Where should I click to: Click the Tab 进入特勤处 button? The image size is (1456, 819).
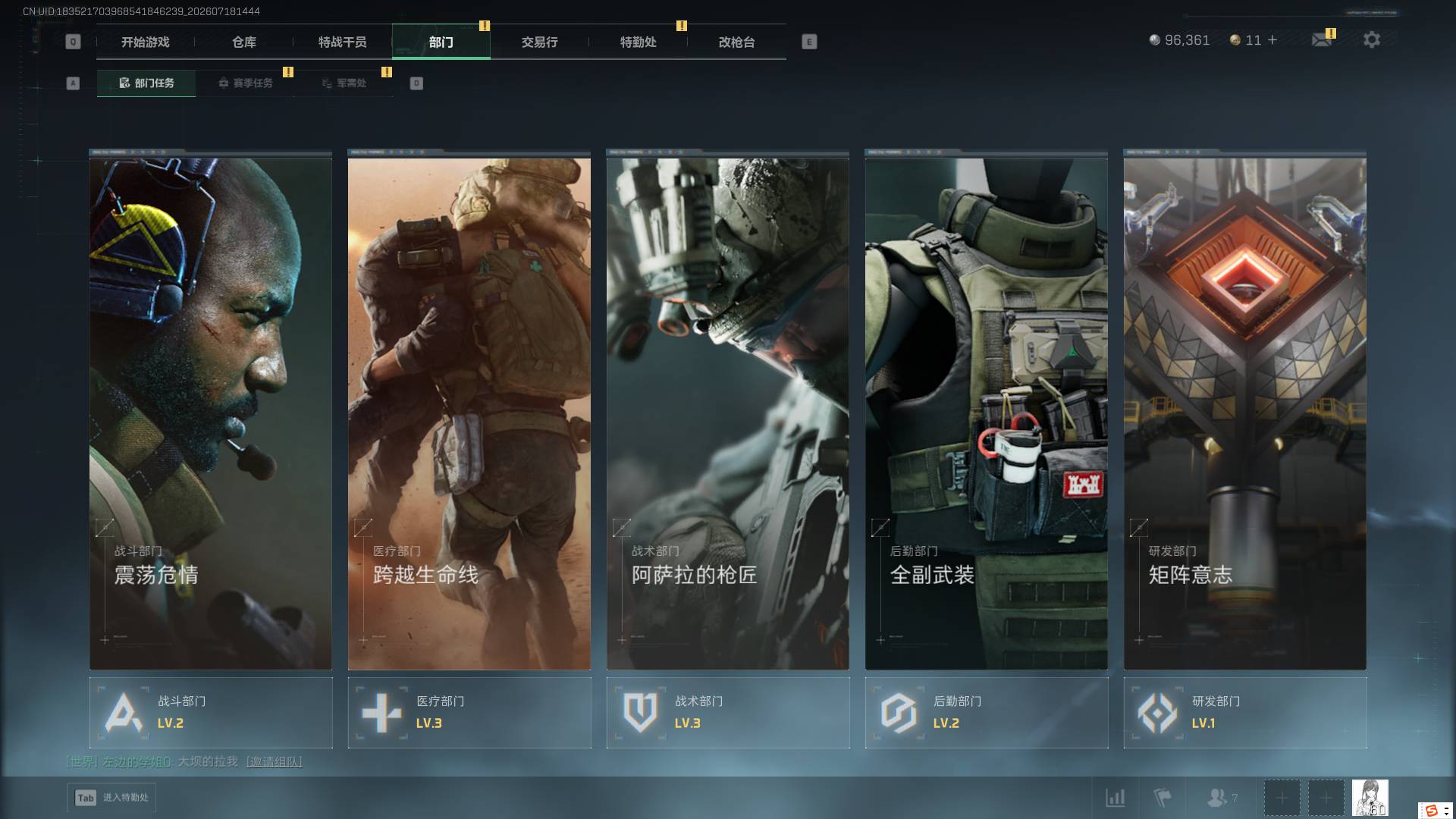click(112, 797)
